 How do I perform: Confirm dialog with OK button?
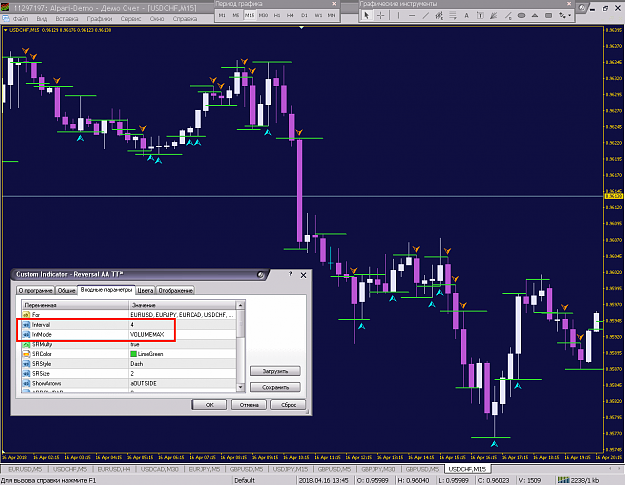coord(209,404)
